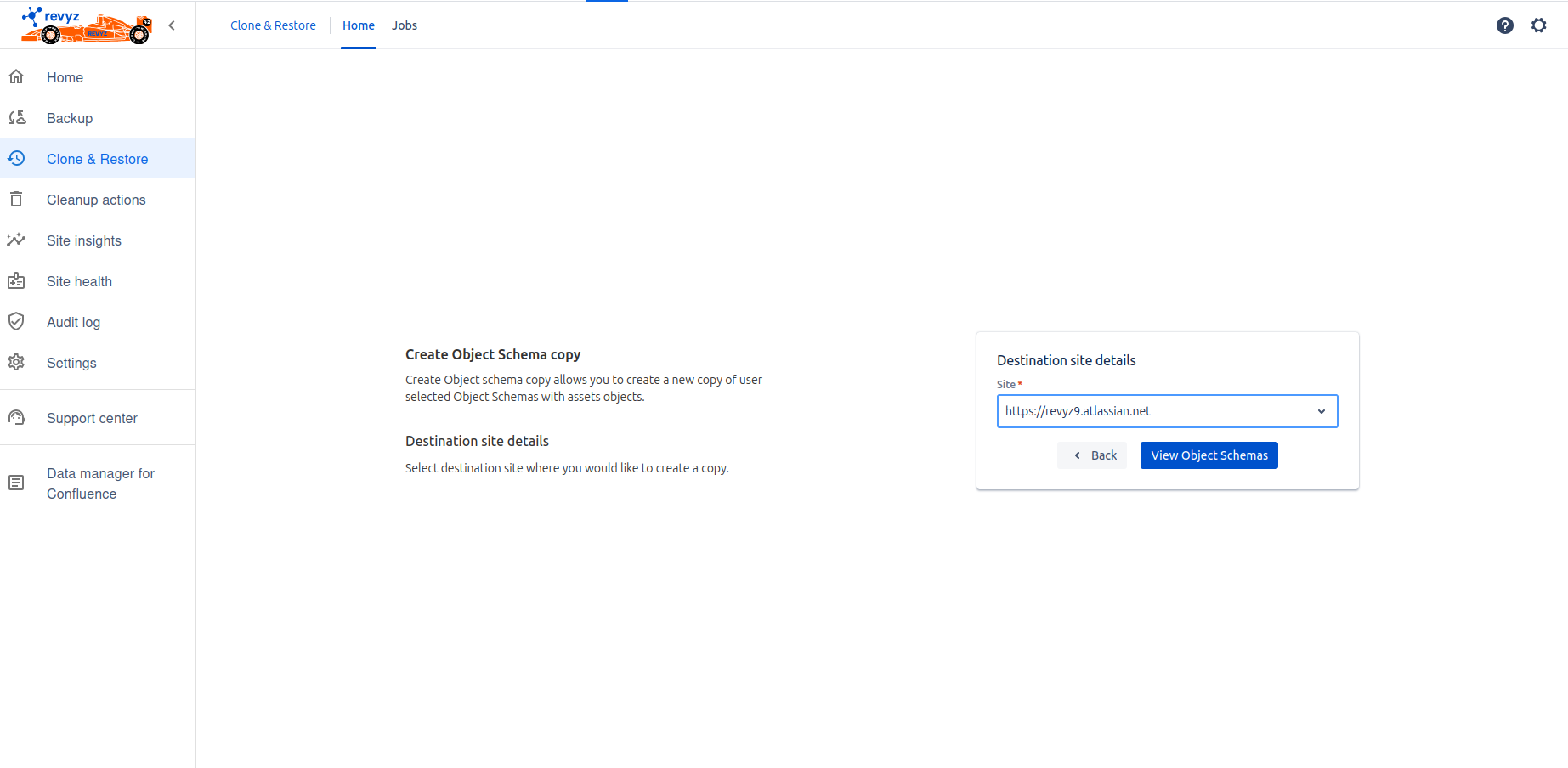Open Cleanup actions via its trash icon

tap(16, 199)
